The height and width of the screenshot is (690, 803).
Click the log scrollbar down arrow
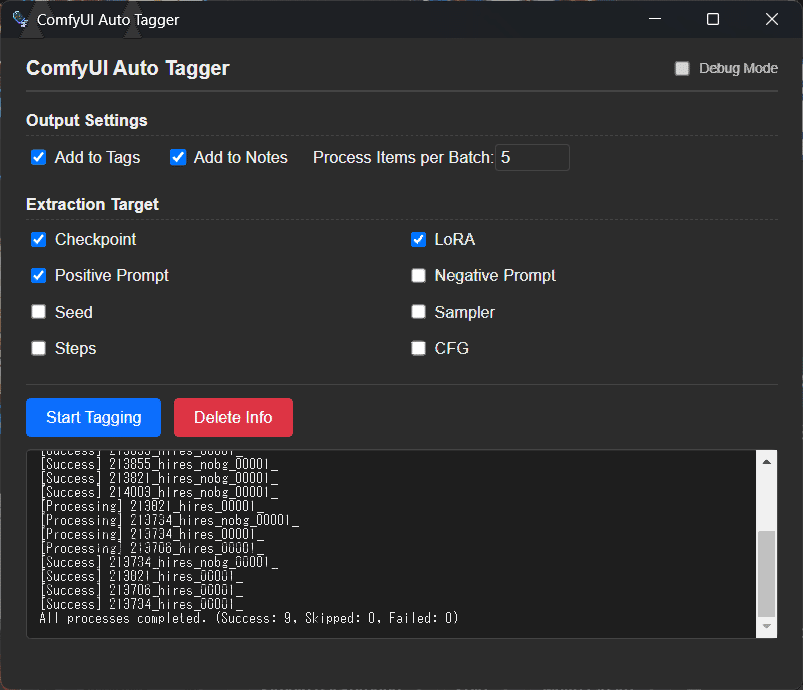tap(767, 626)
